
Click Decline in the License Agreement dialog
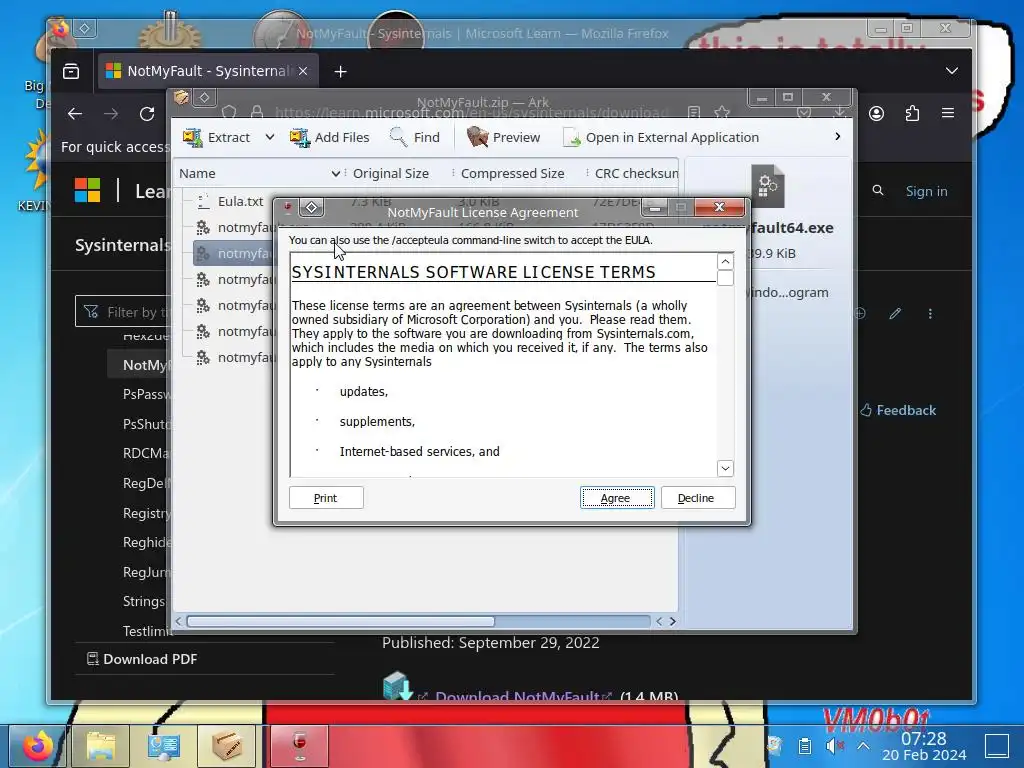697,498
